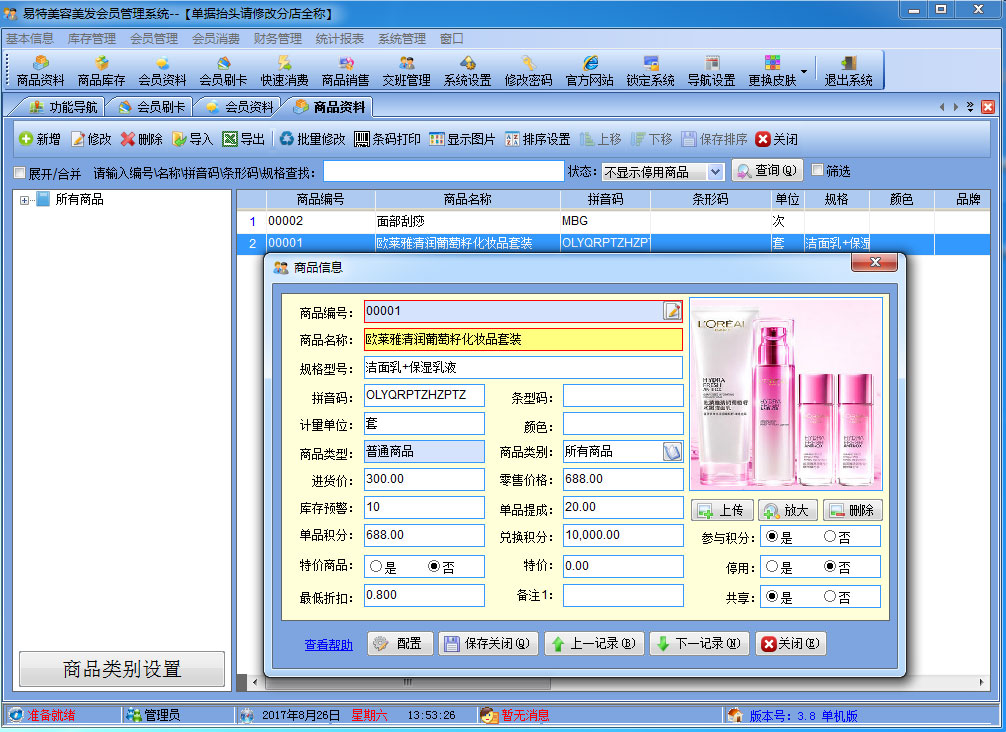The height and width of the screenshot is (732, 1006).
Task: Click 配置 in the dialog footer
Action: pos(400,643)
